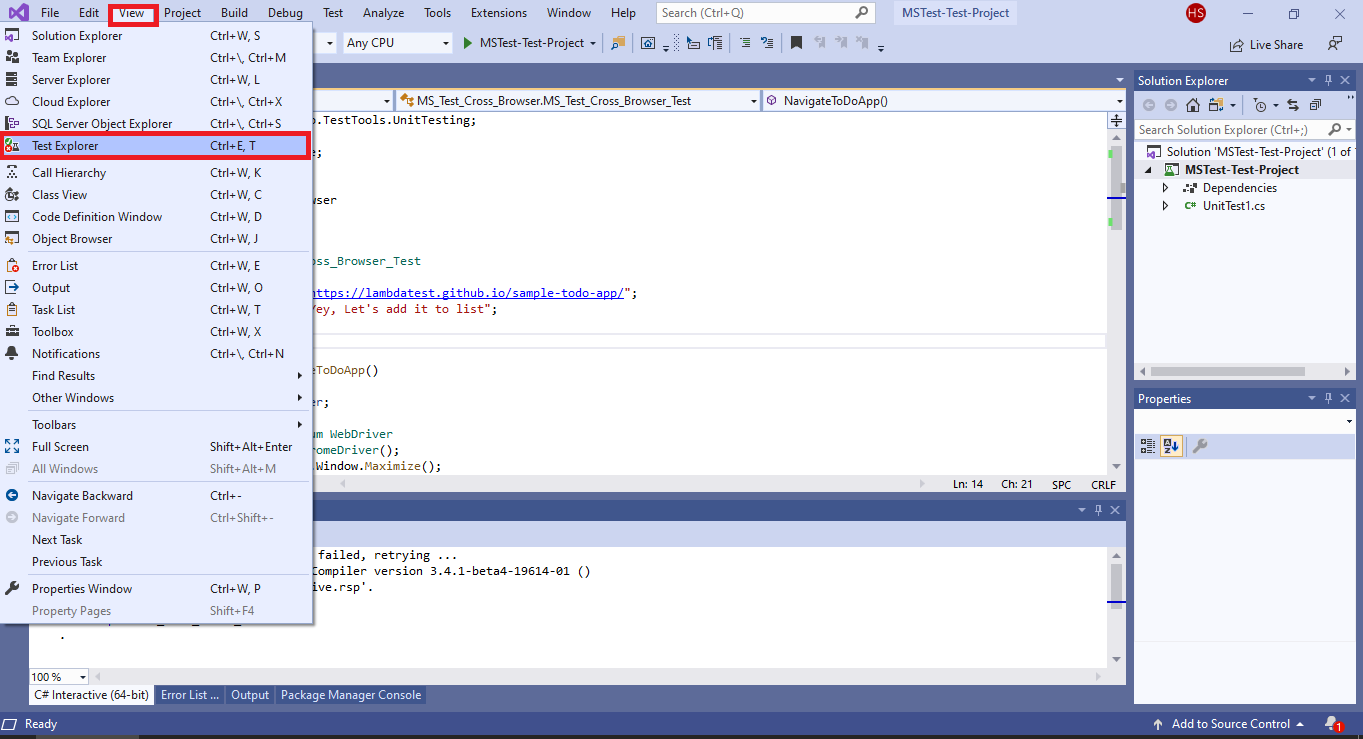Switch to the Output tab
The width and height of the screenshot is (1363, 739).
pyautogui.click(x=250, y=695)
